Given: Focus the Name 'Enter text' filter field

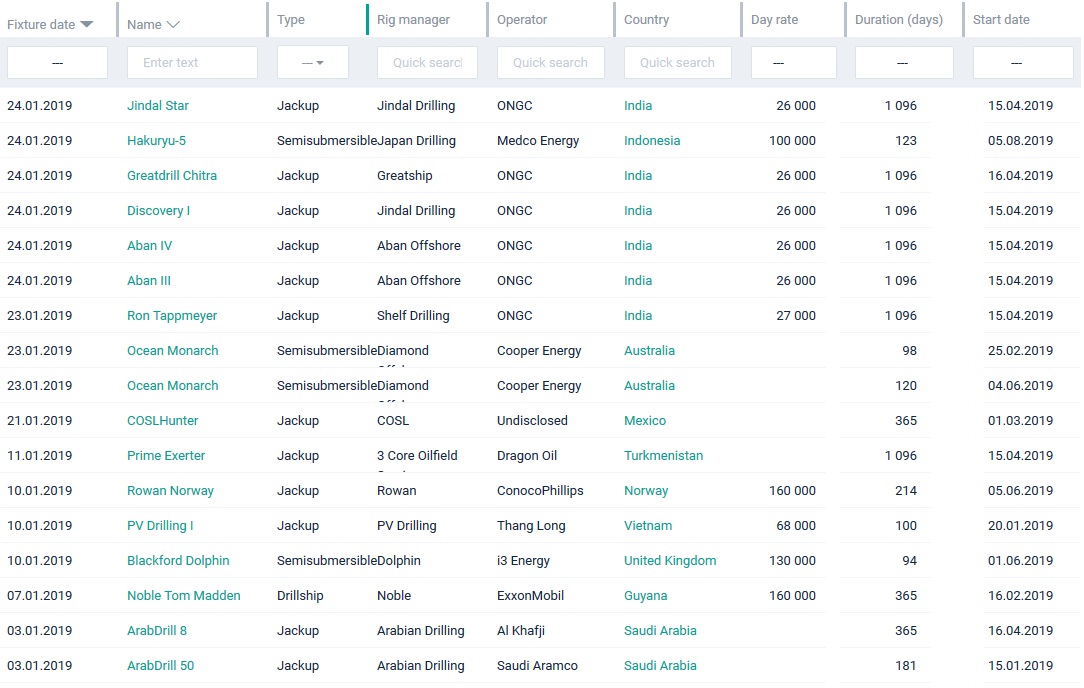Looking at the screenshot, I should 192,63.
